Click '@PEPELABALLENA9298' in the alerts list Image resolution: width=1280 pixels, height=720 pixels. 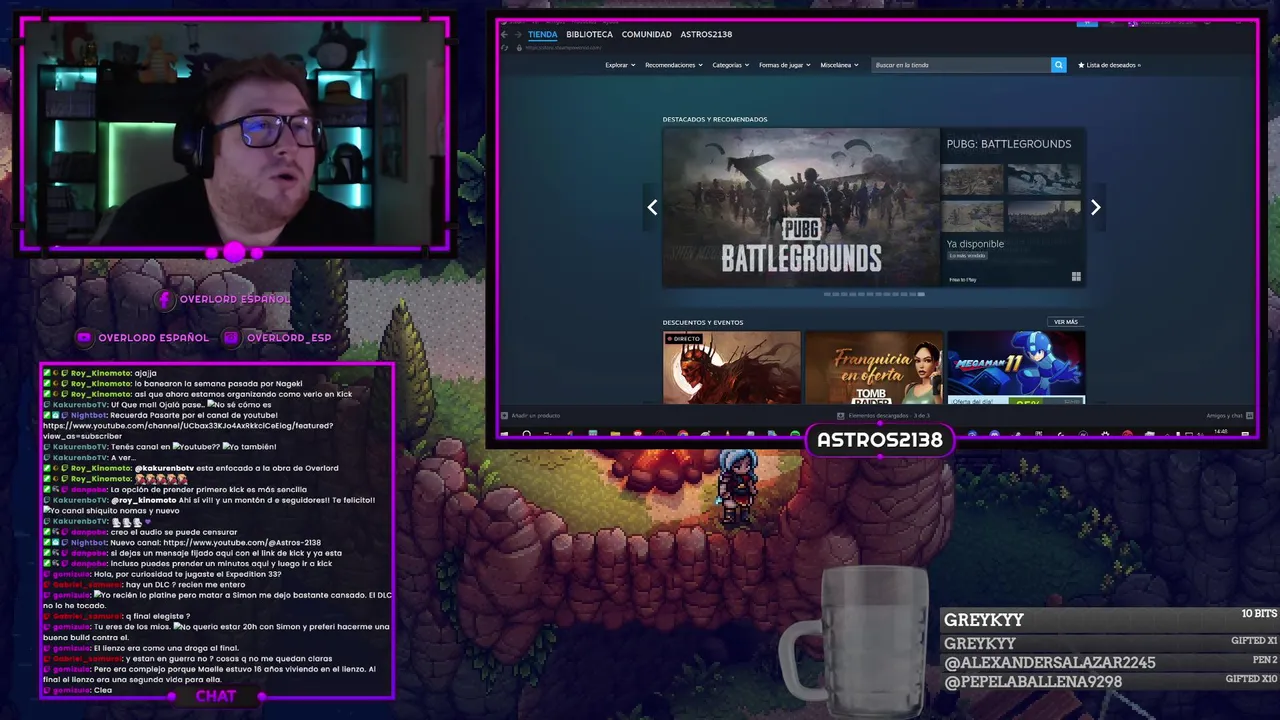pos(1033,682)
